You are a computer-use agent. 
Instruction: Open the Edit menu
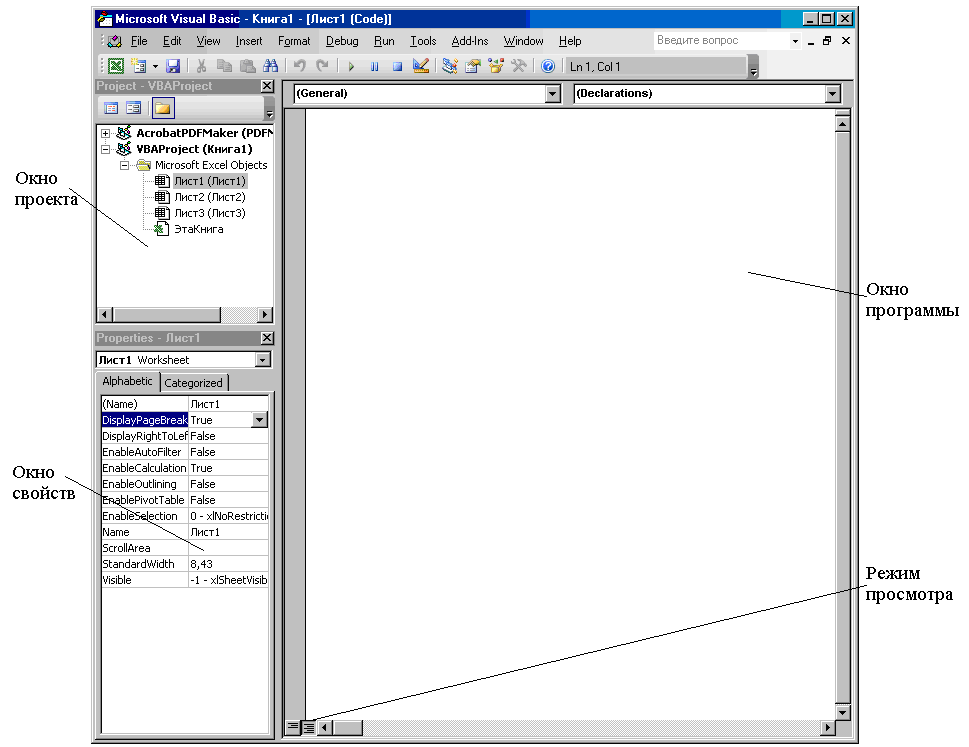172,41
